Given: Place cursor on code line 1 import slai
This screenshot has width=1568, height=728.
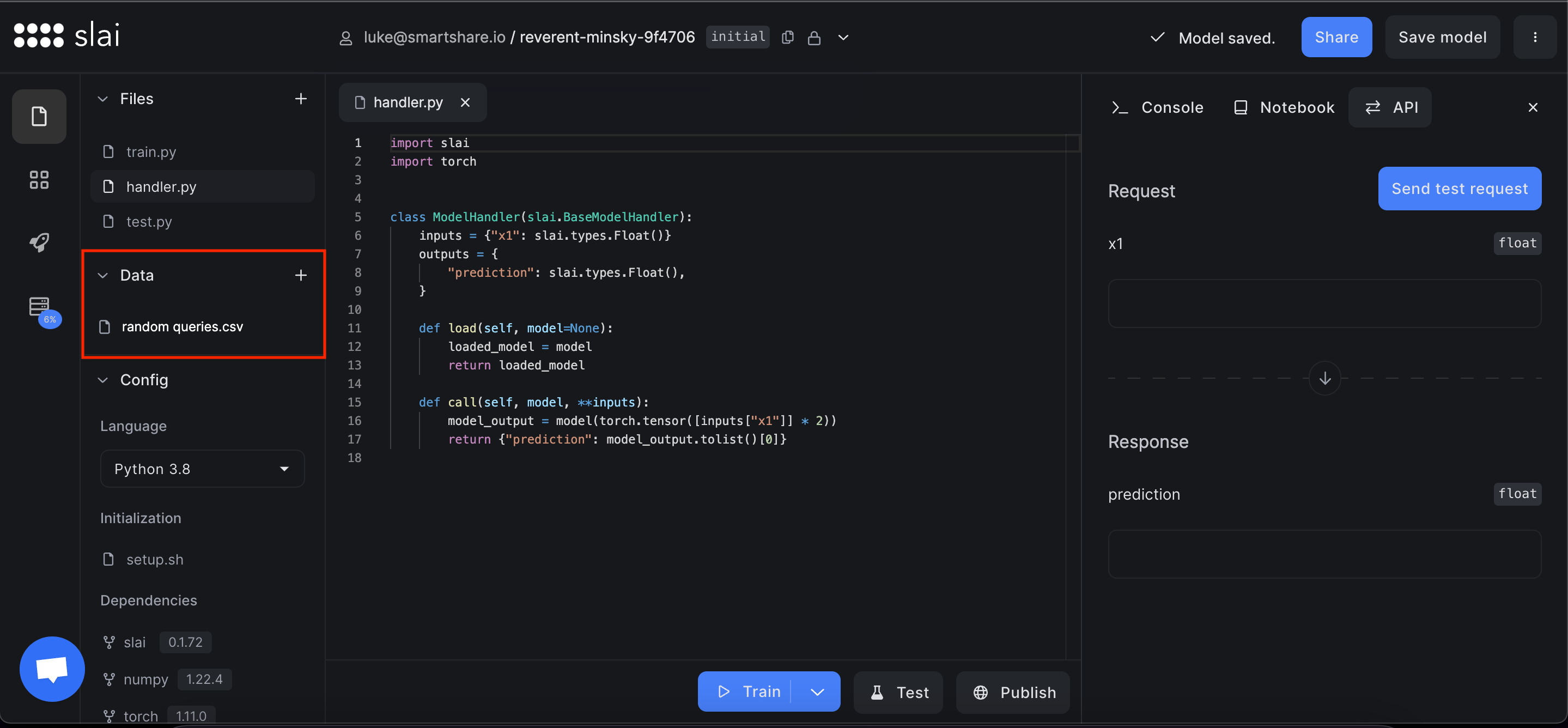Looking at the screenshot, I should (x=430, y=142).
